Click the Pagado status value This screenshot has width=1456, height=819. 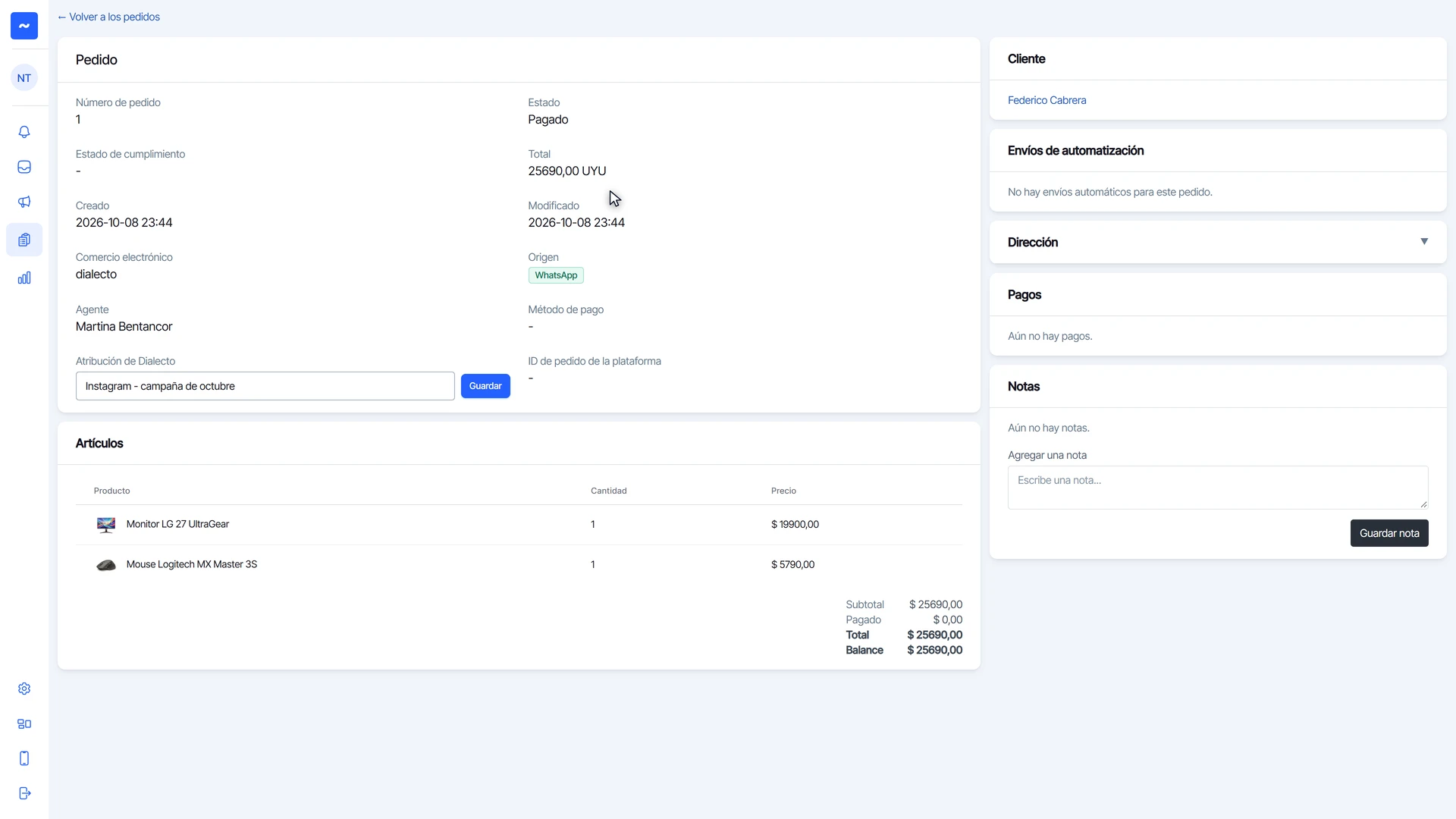click(x=548, y=120)
